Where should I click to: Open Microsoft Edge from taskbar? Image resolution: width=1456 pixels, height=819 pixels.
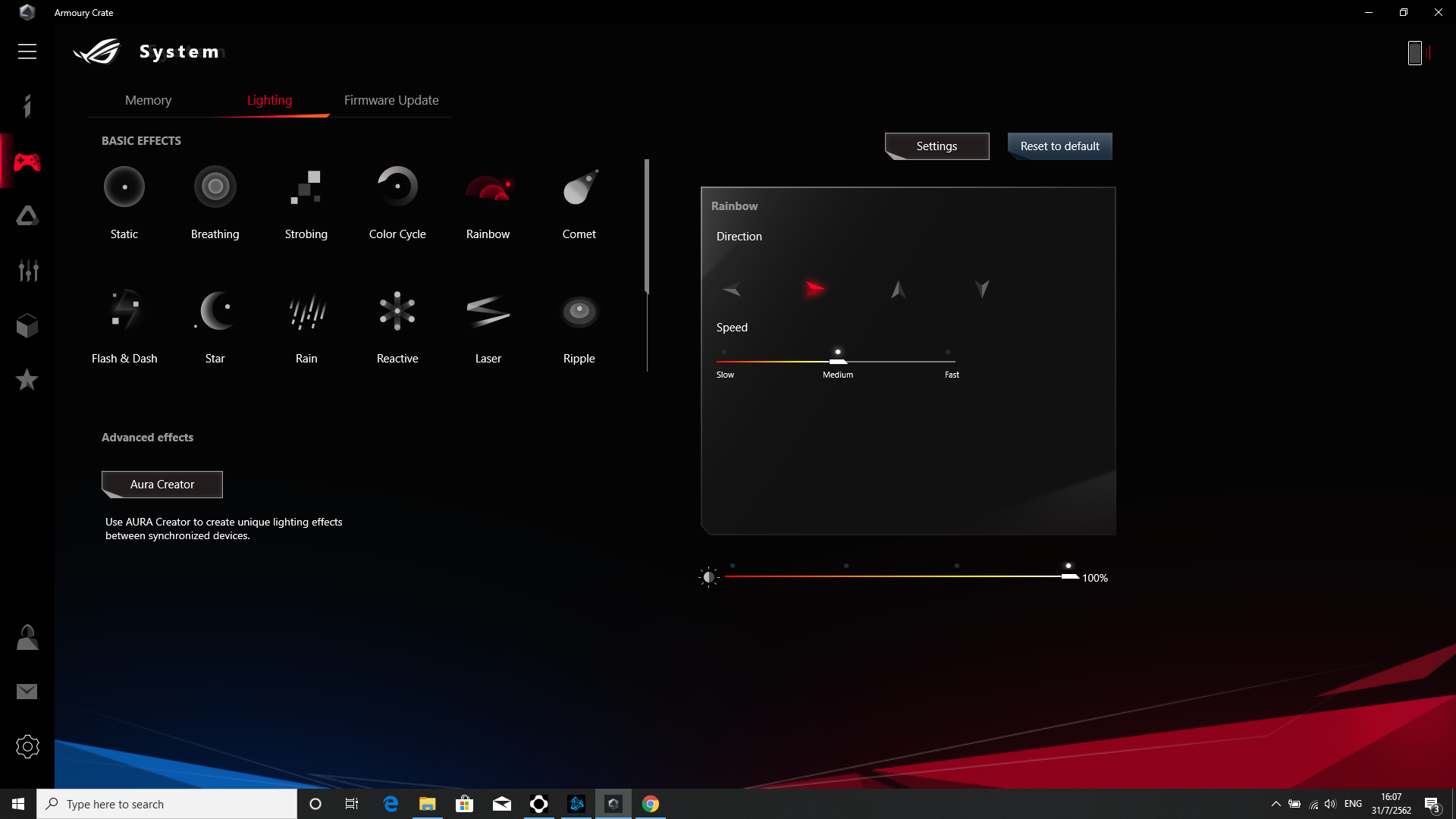[x=391, y=804]
